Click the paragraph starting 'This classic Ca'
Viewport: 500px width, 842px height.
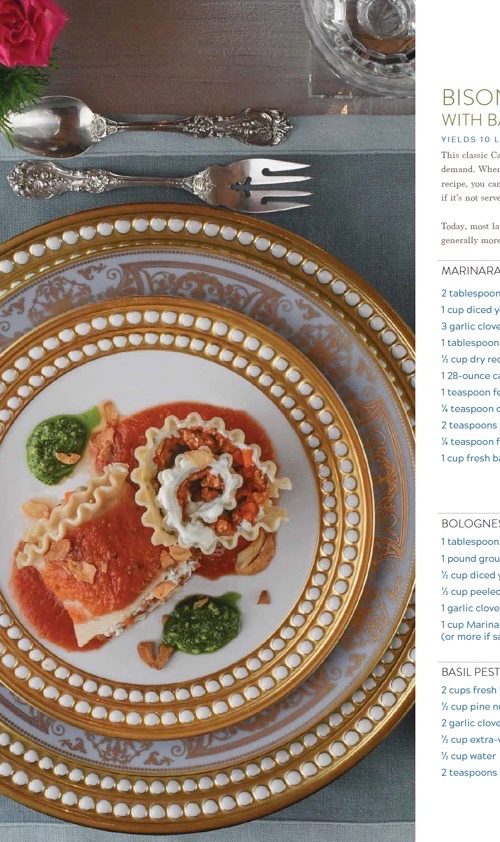coord(470,176)
